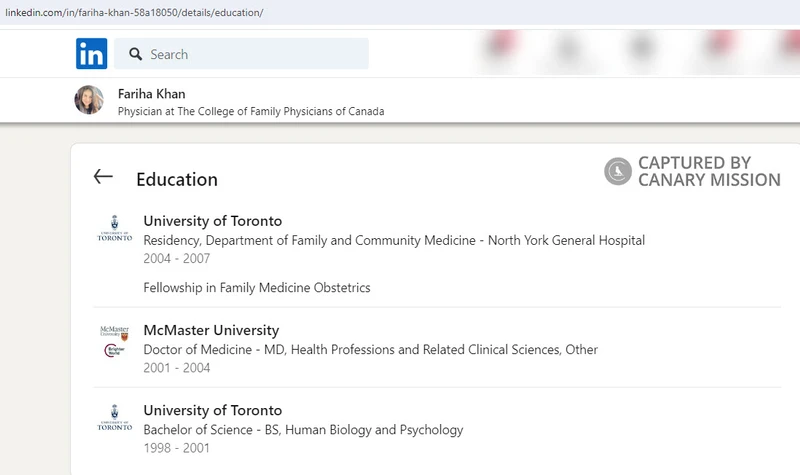The height and width of the screenshot is (475, 800).
Task: Open the McMaster University entry title
Action: 211,330
